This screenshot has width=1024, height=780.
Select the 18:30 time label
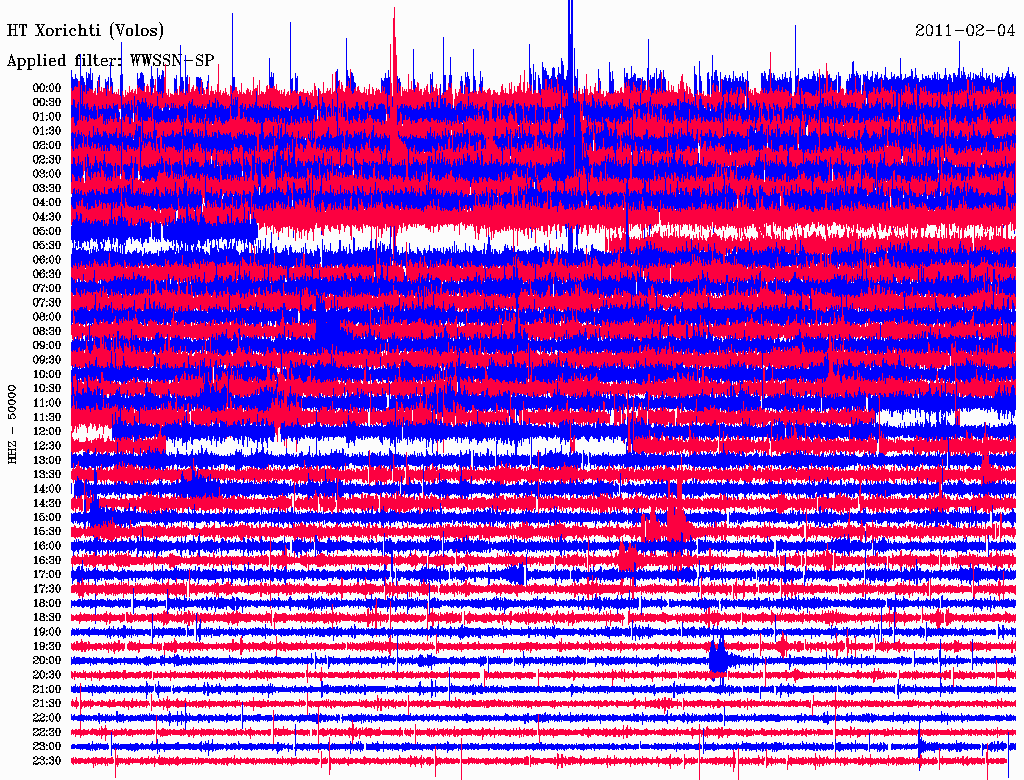pos(47,617)
